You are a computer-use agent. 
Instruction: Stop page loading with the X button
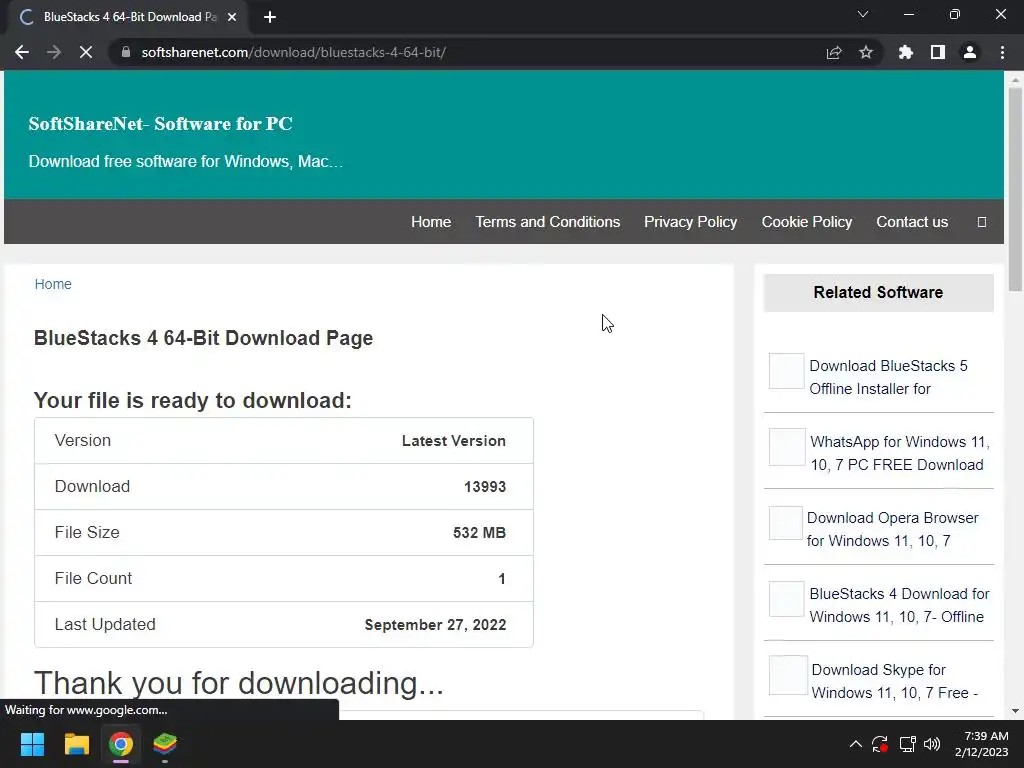tap(86, 52)
